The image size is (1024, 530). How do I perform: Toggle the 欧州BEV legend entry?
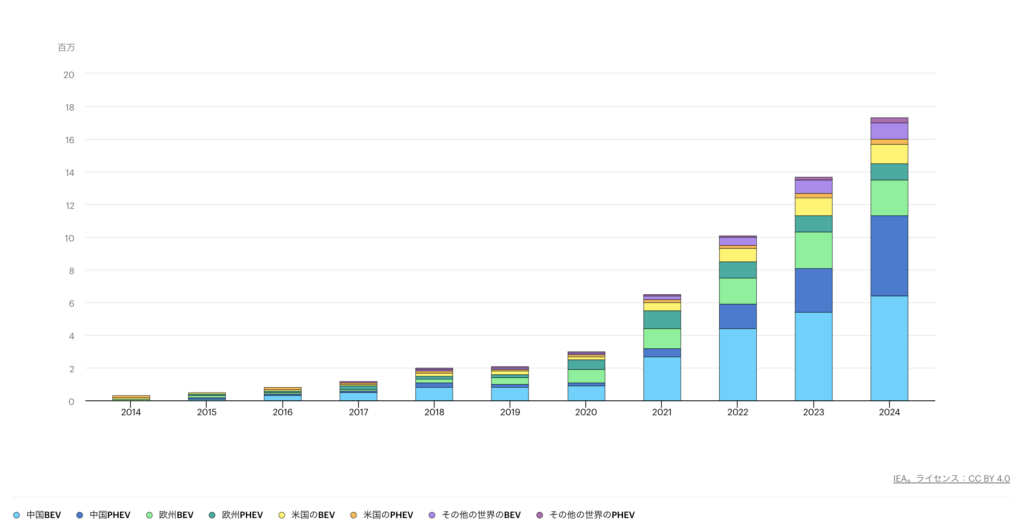(170, 515)
